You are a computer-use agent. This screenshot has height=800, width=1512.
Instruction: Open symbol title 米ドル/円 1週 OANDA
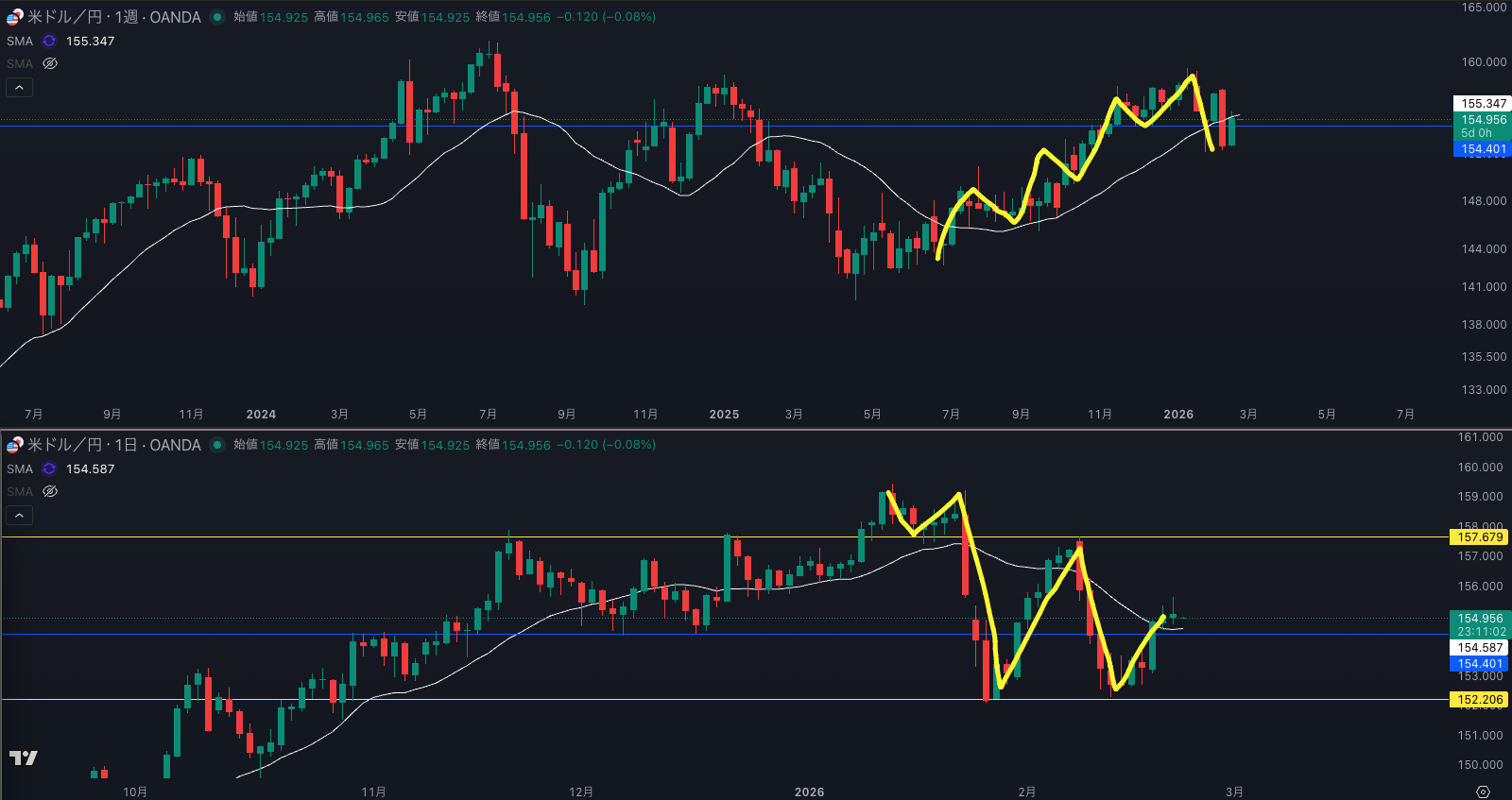pyautogui.click(x=113, y=17)
